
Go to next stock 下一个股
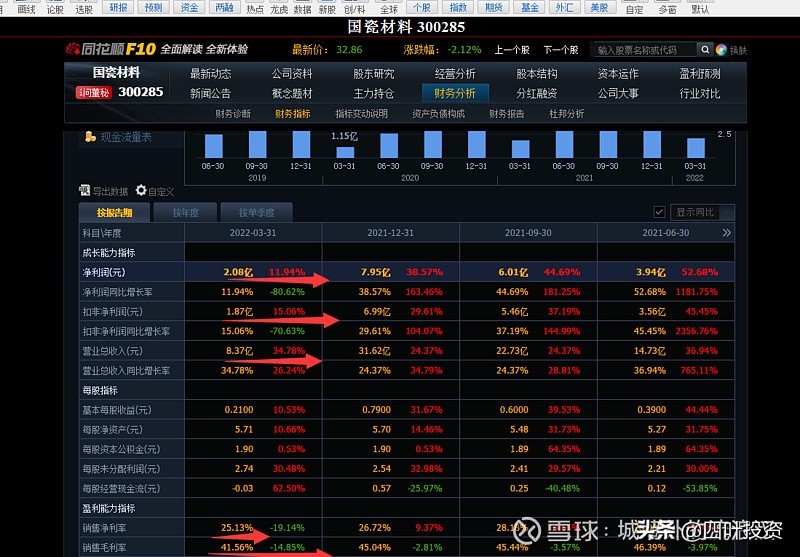[x=561, y=50]
